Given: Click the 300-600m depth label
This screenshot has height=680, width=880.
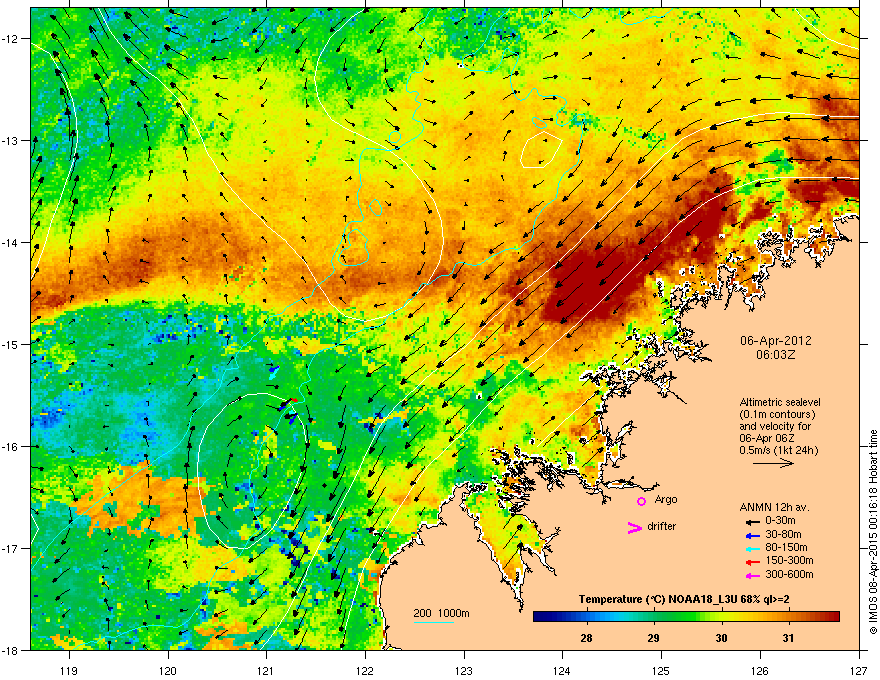Looking at the screenshot, I should pyautogui.click(x=789, y=574).
